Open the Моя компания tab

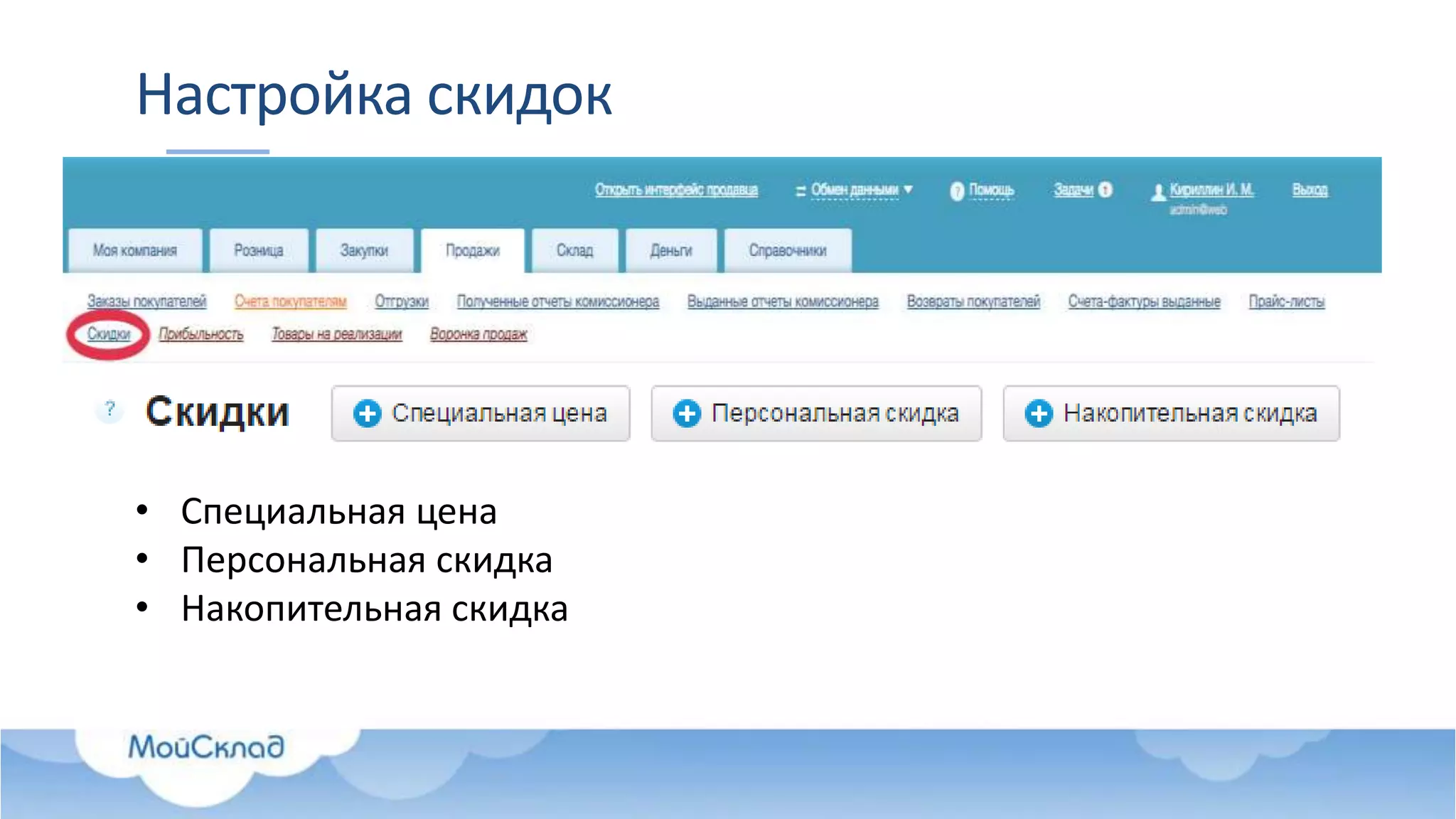pyautogui.click(x=135, y=250)
